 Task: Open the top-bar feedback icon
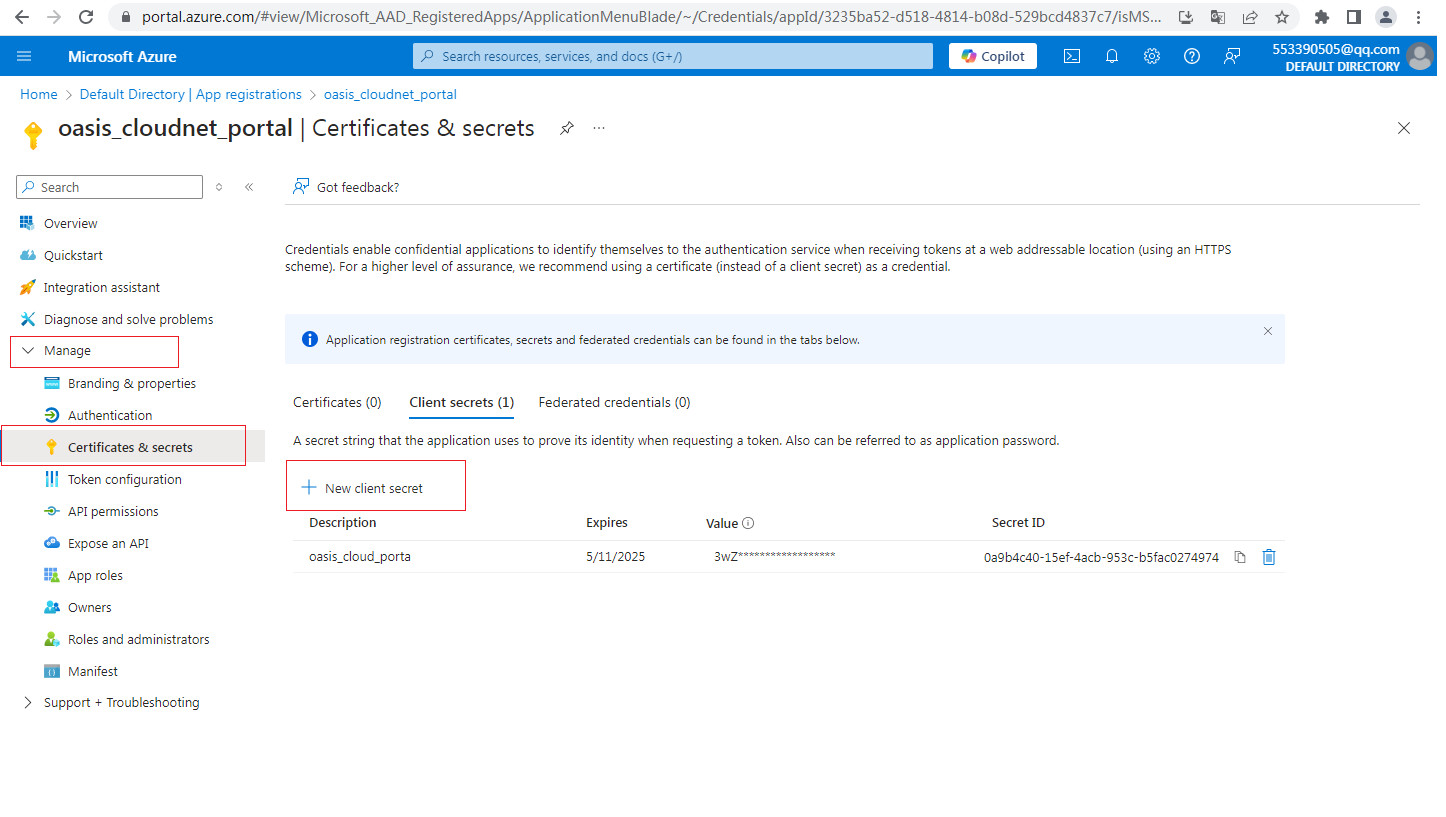tap(1232, 56)
